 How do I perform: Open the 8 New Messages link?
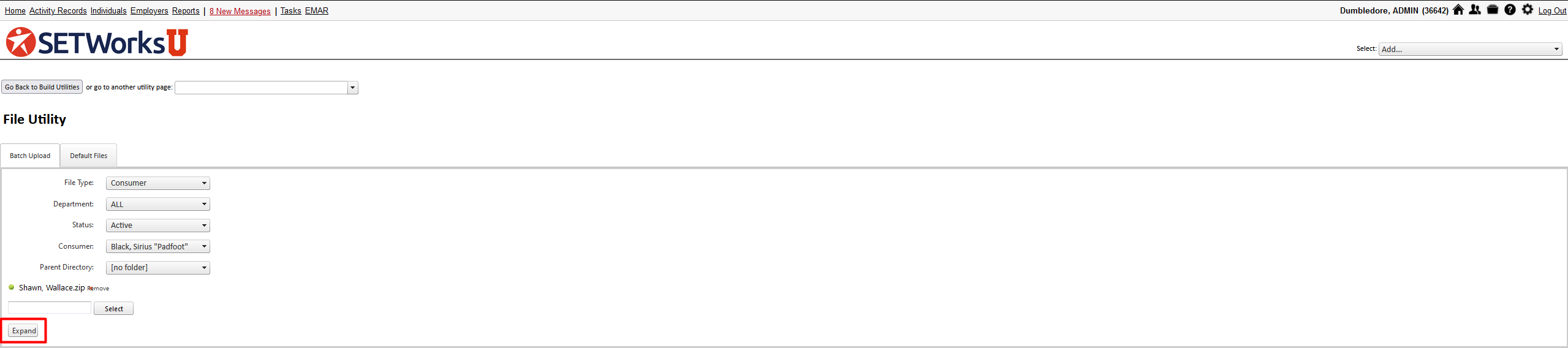(x=240, y=11)
